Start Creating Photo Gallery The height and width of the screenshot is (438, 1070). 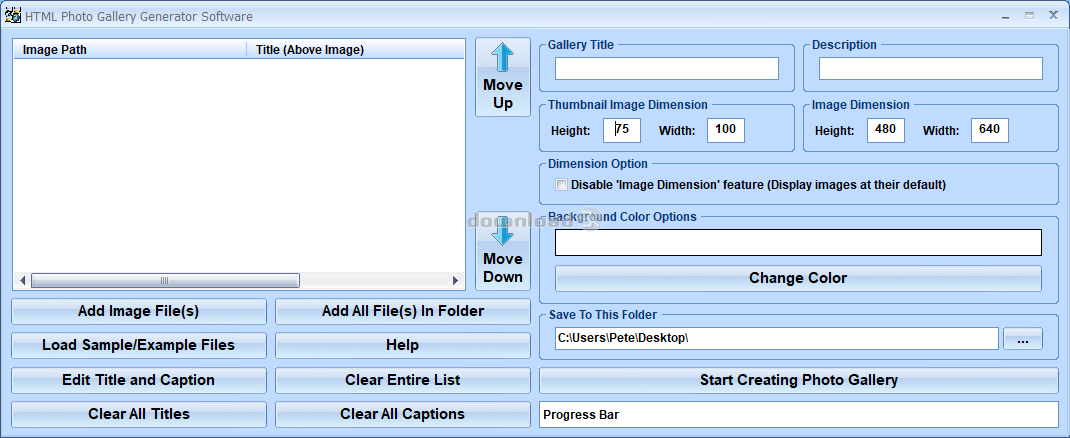798,380
